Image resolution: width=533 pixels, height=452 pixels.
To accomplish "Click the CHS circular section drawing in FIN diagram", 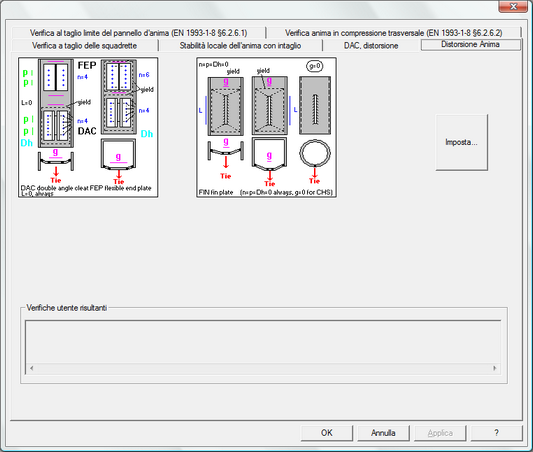I will click(x=315, y=153).
